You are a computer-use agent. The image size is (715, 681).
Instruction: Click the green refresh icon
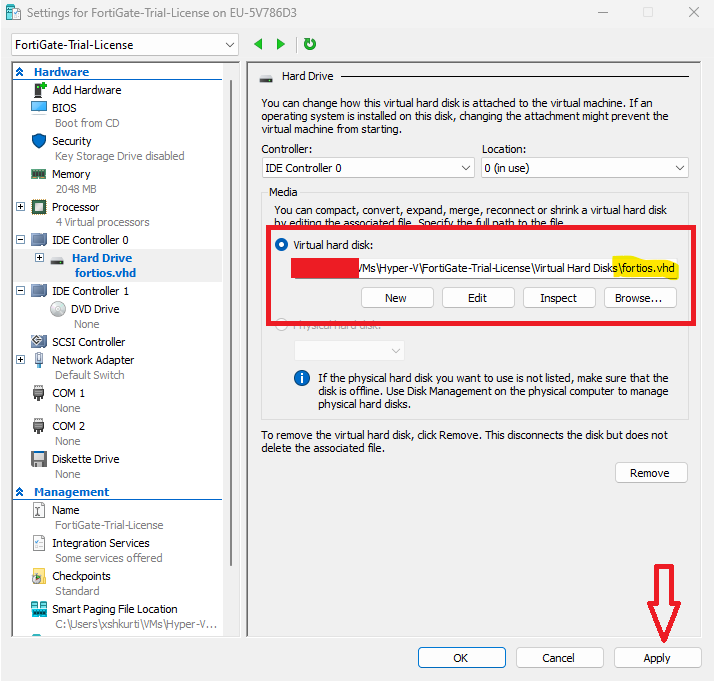coord(310,44)
